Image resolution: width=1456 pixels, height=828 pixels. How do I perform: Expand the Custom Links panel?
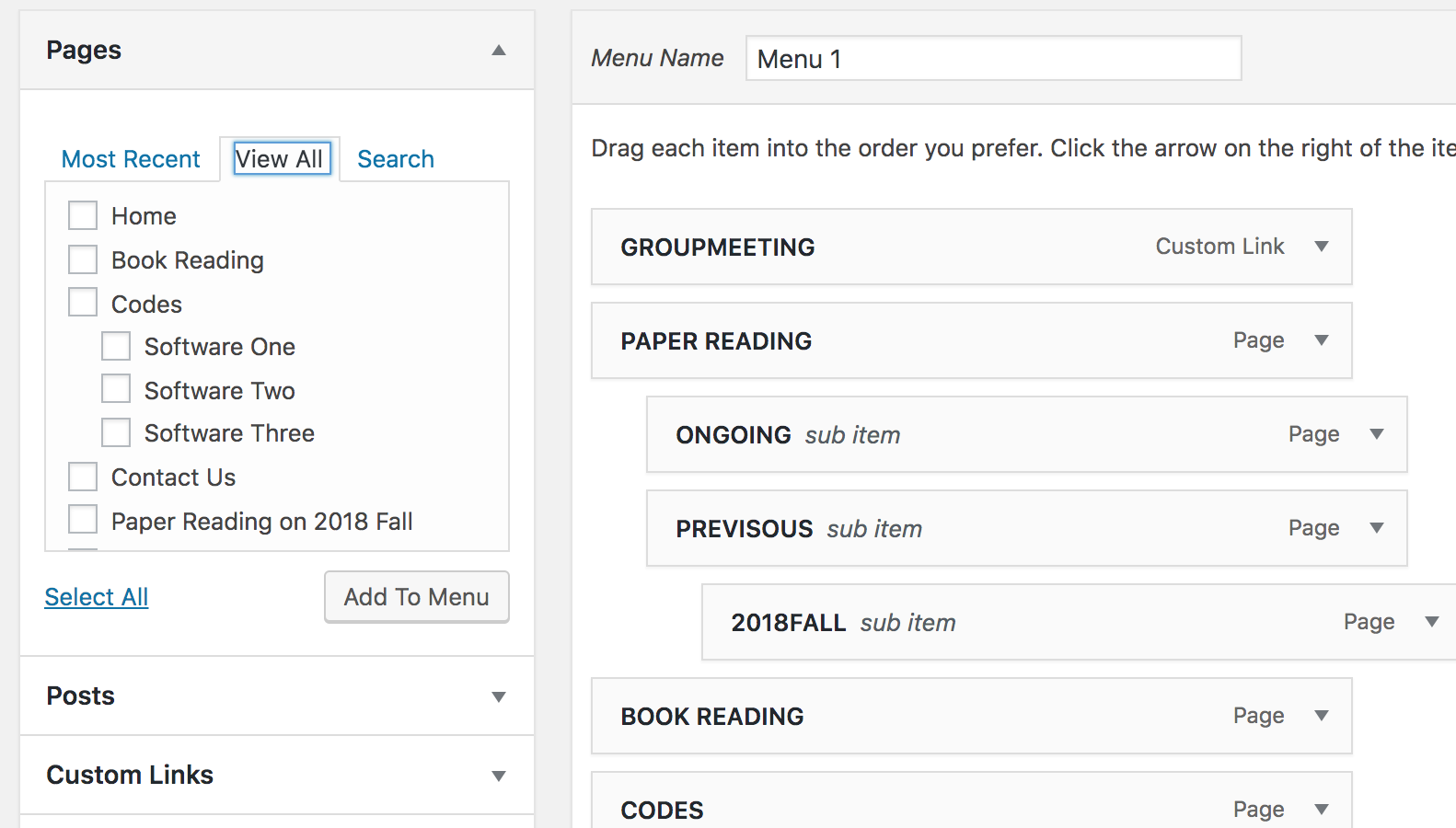pyautogui.click(x=499, y=775)
